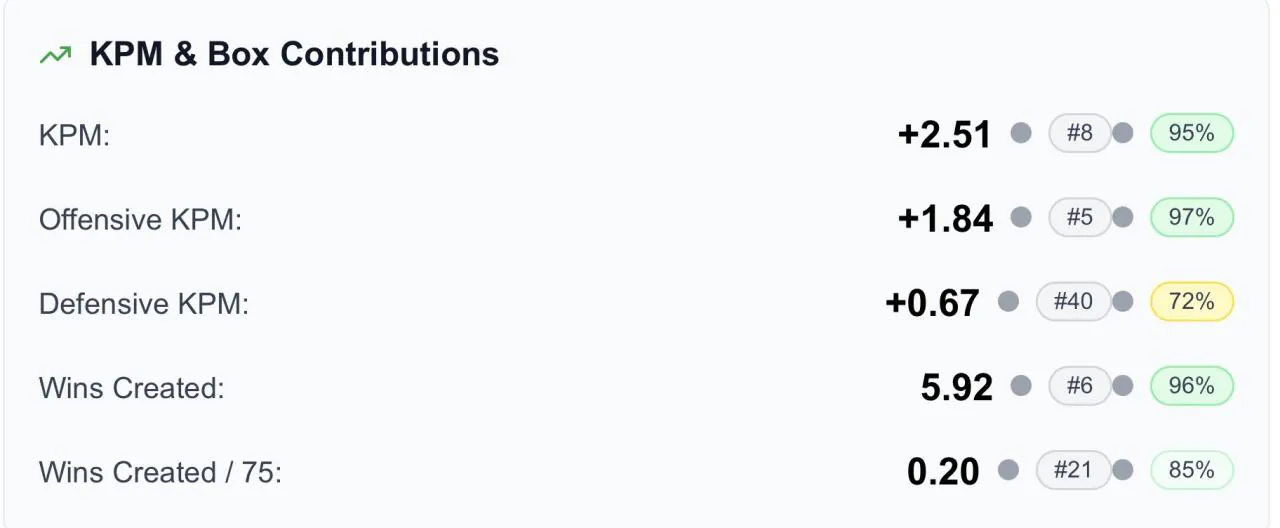Screen dimensions: 1280x528
Task: Click the #21 rank badge
Action: 1073,469
